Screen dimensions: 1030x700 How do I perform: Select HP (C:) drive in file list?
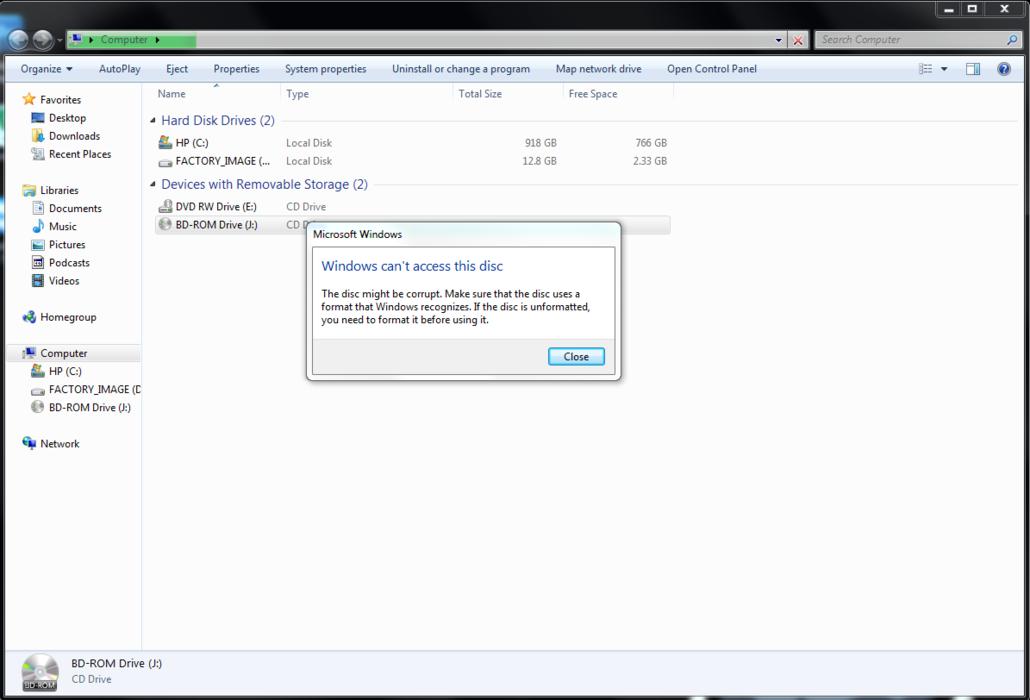[191, 143]
